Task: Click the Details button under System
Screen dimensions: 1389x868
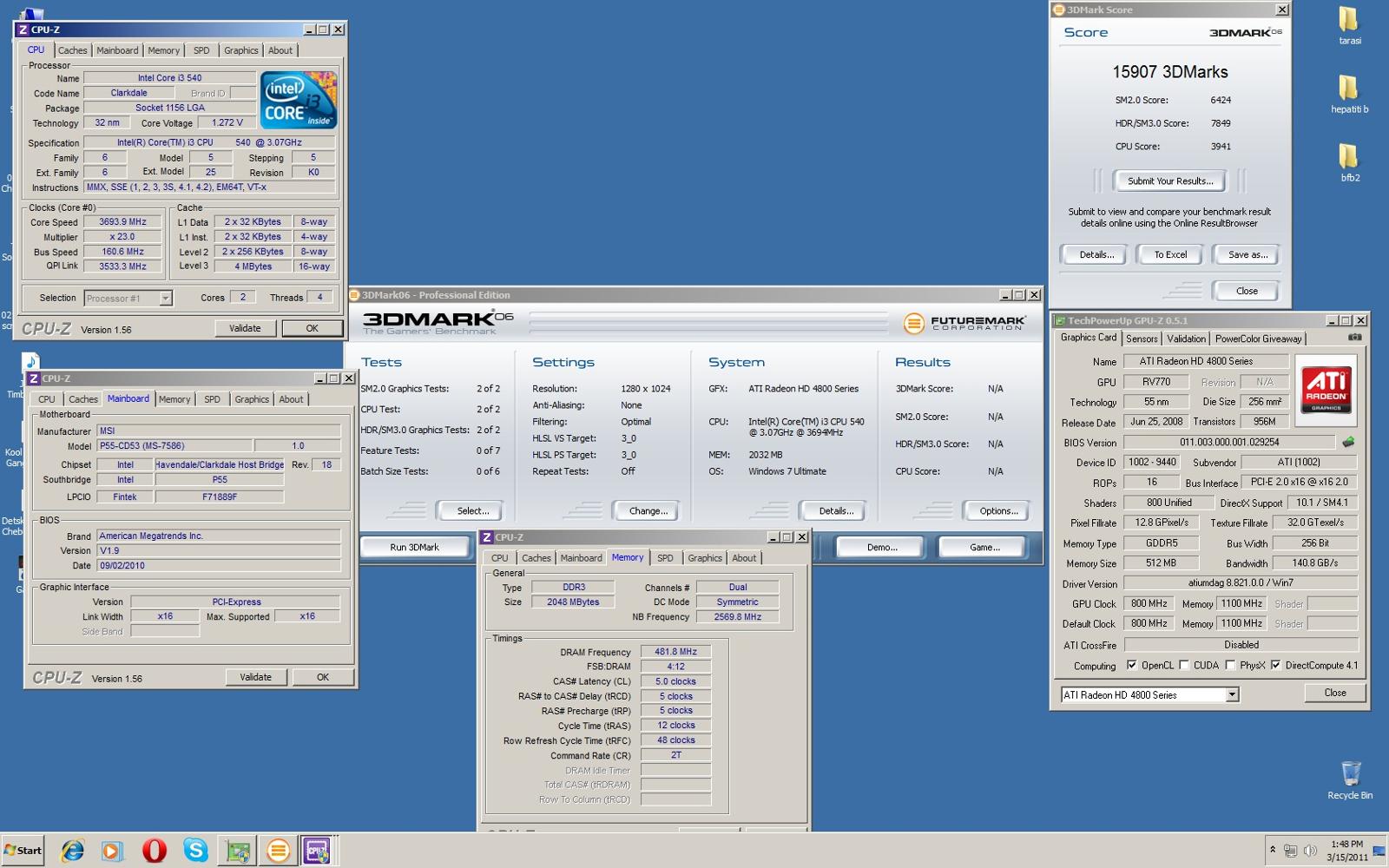Action: coord(836,511)
